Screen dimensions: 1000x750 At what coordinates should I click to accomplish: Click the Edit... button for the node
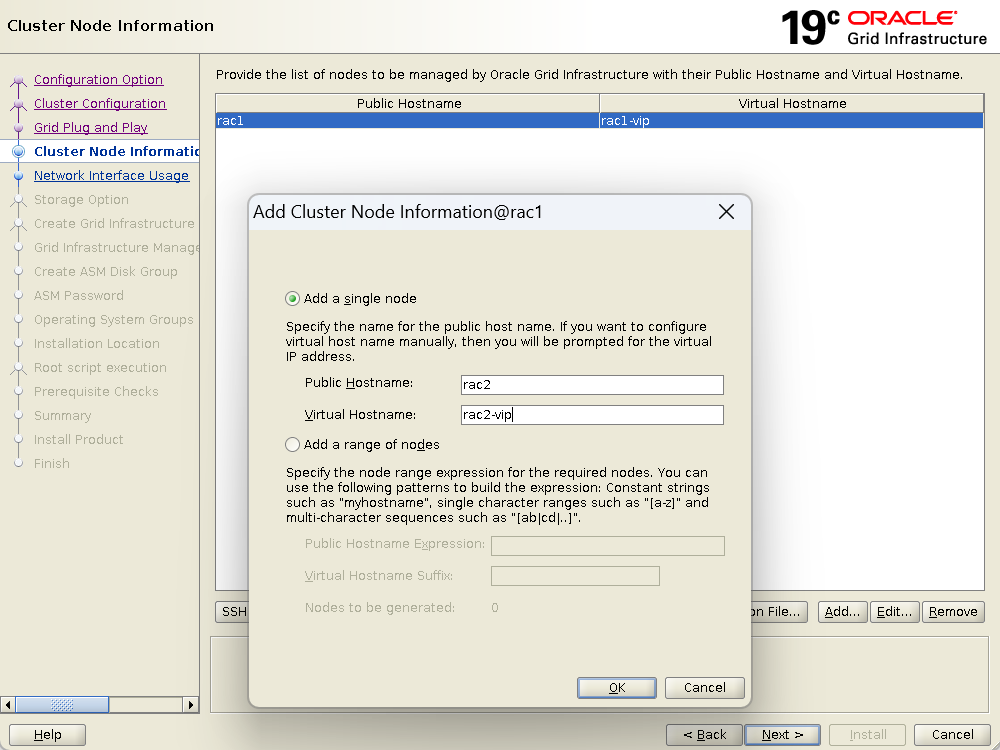[x=894, y=612]
